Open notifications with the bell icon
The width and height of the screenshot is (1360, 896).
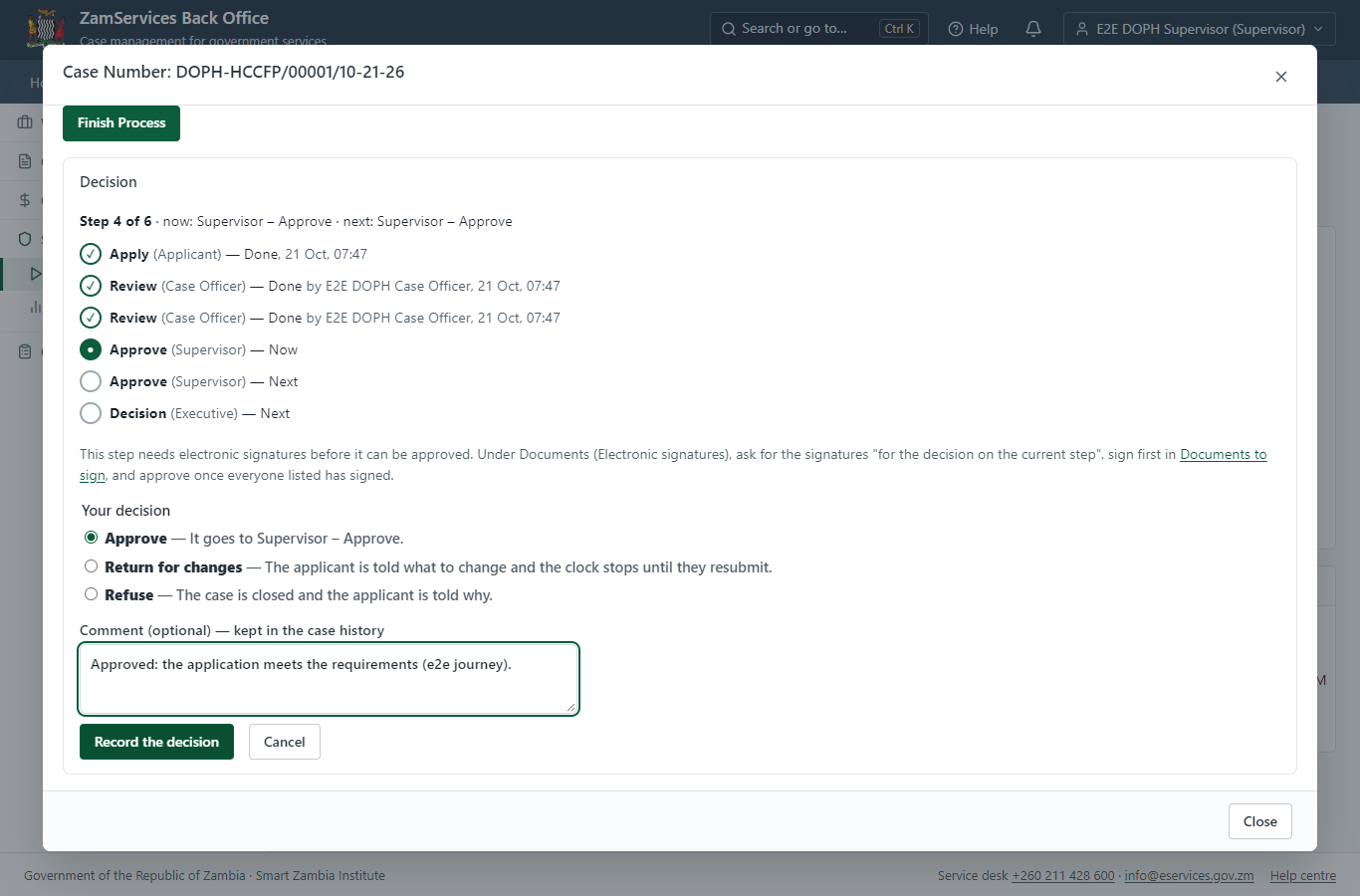coord(1033,29)
